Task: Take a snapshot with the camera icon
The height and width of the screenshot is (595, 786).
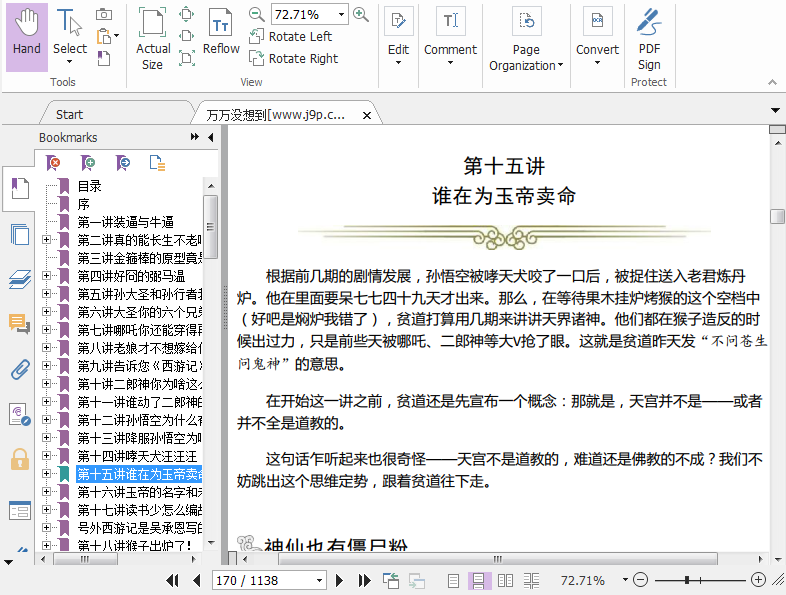Action: [104, 15]
